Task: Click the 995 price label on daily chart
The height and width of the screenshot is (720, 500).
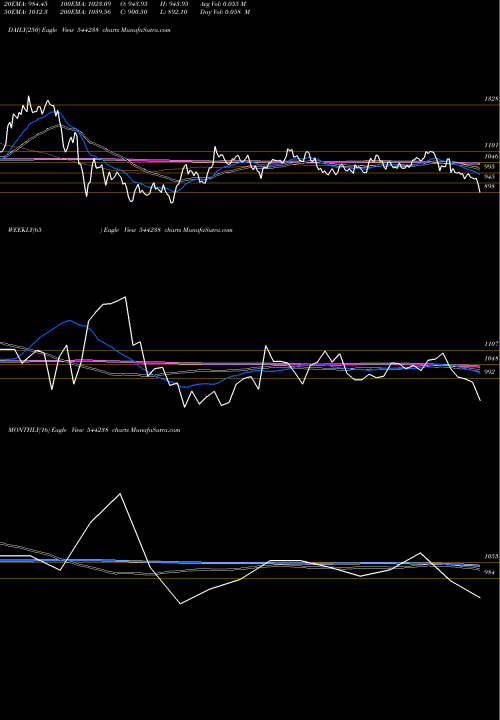Action: pos(490,167)
